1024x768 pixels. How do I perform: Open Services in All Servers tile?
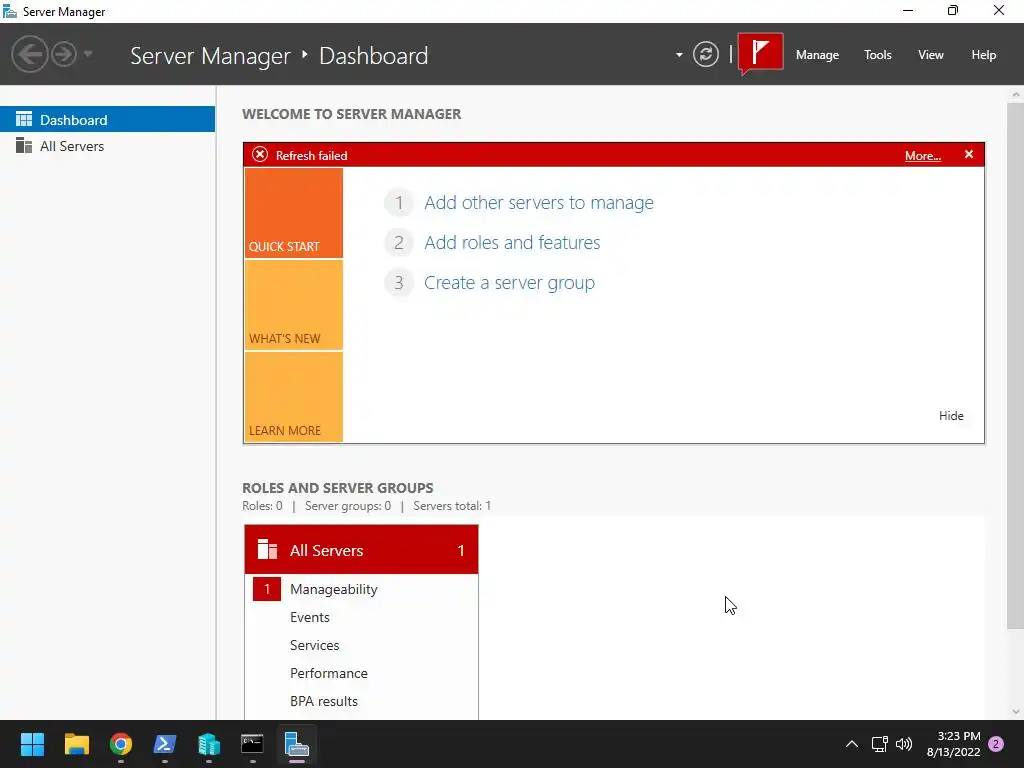[x=314, y=645]
